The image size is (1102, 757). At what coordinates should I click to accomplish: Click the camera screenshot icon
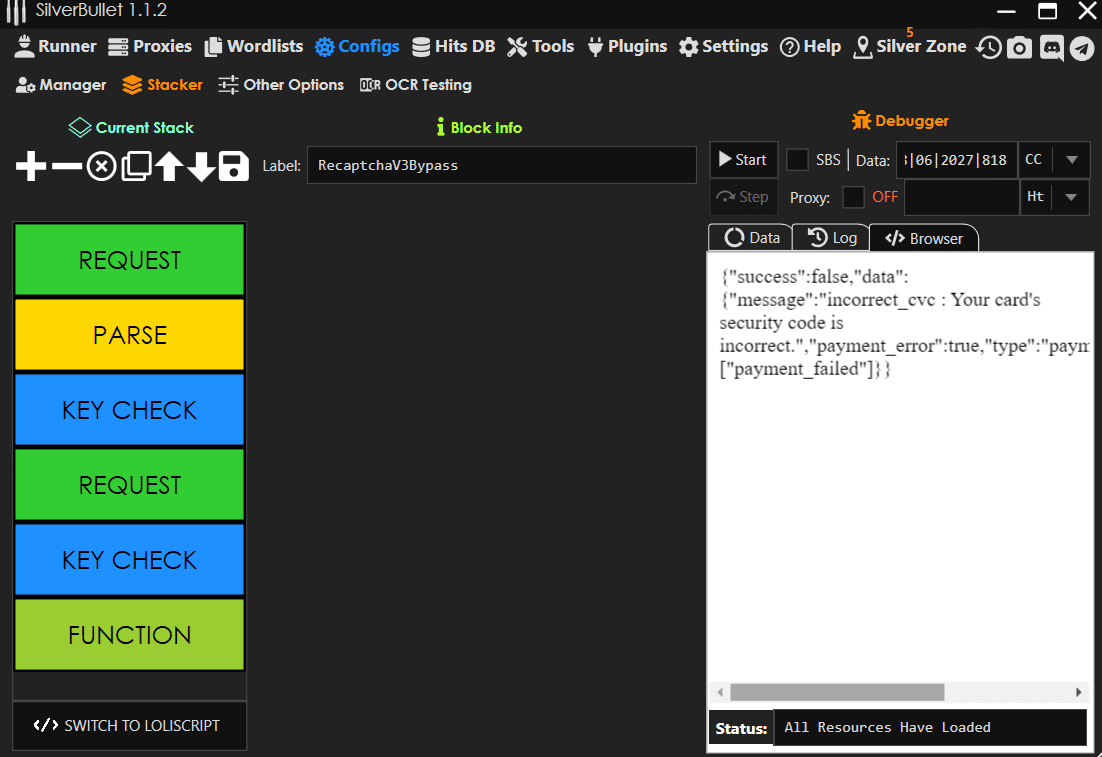pos(1019,48)
